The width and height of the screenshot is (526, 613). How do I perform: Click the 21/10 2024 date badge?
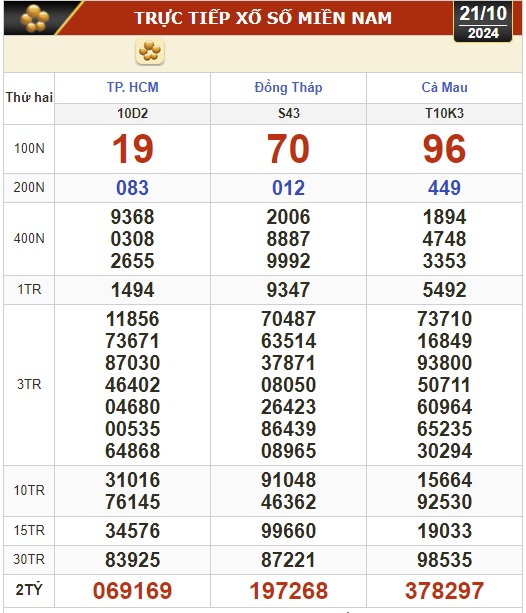point(483,22)
